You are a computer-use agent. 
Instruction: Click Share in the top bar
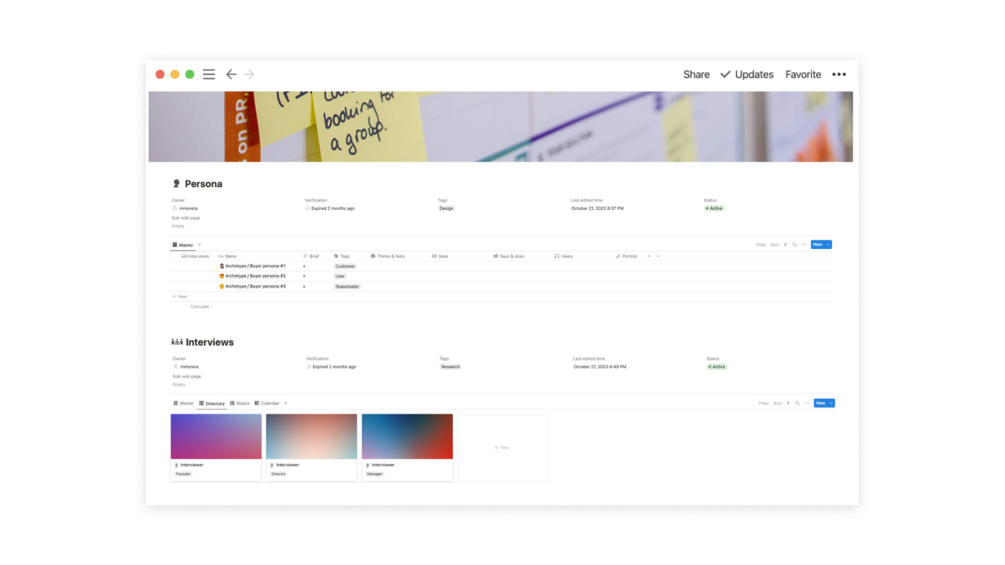point(696,74)
